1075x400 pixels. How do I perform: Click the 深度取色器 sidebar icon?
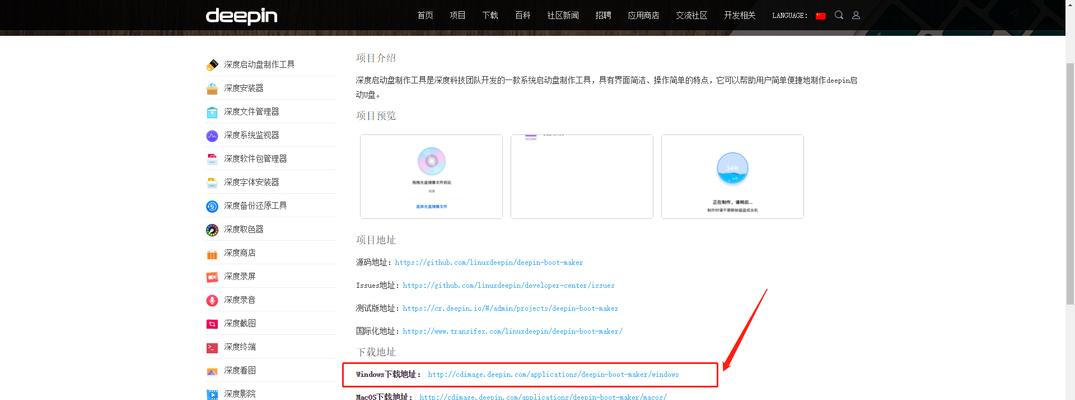click(x=212, y=229)
